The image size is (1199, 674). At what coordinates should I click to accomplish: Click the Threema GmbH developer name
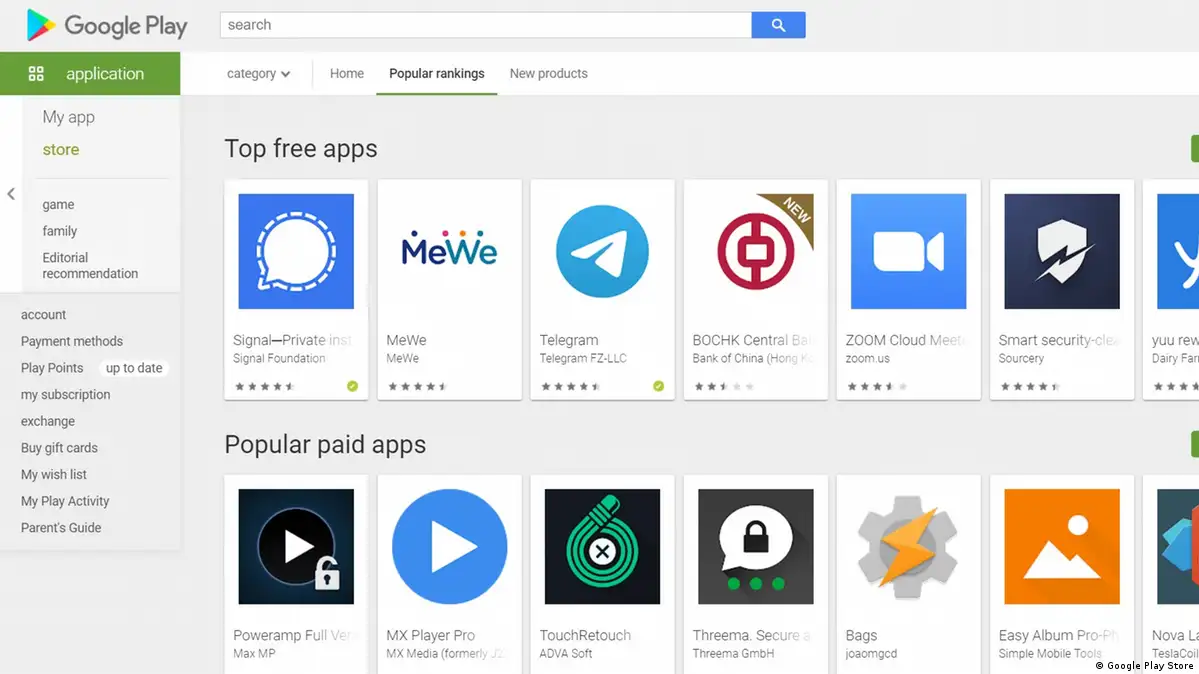733,653
